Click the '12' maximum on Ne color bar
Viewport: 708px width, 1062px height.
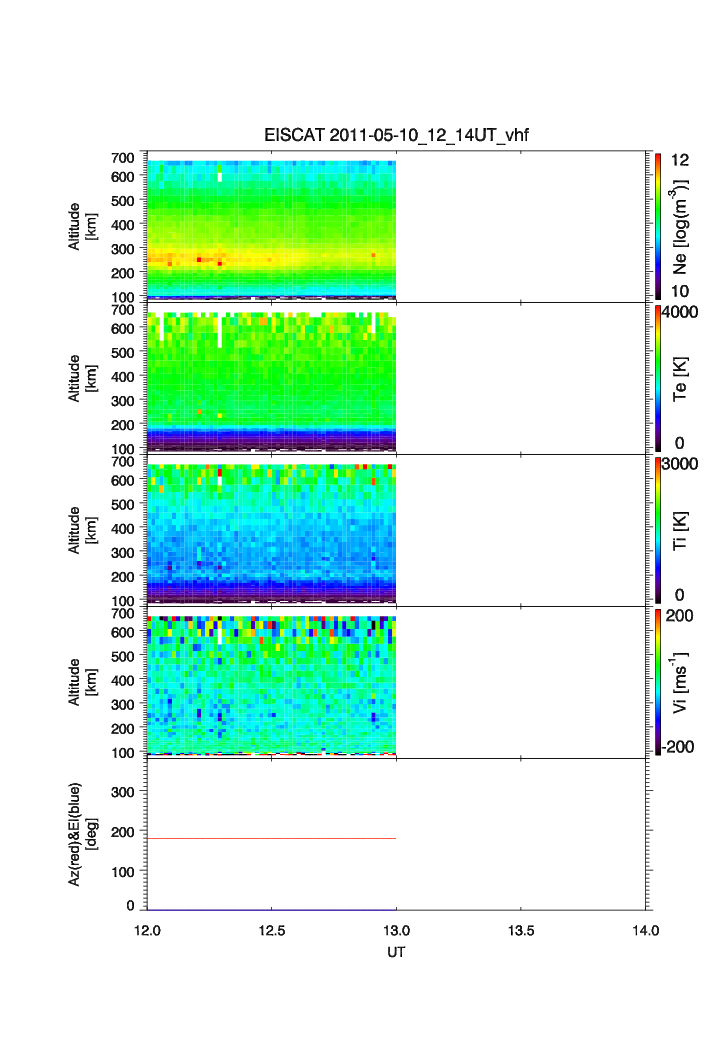680,160
